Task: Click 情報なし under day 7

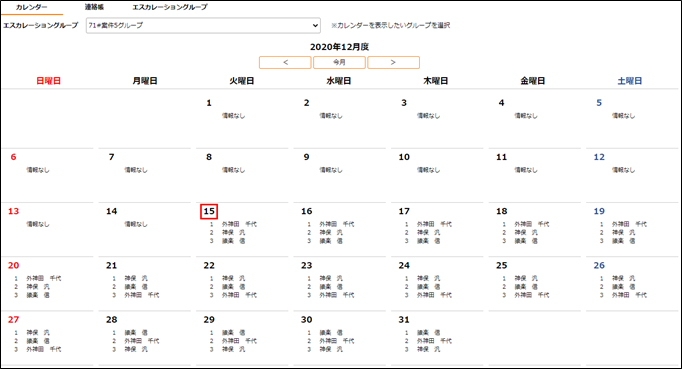Action: [136, 170]
